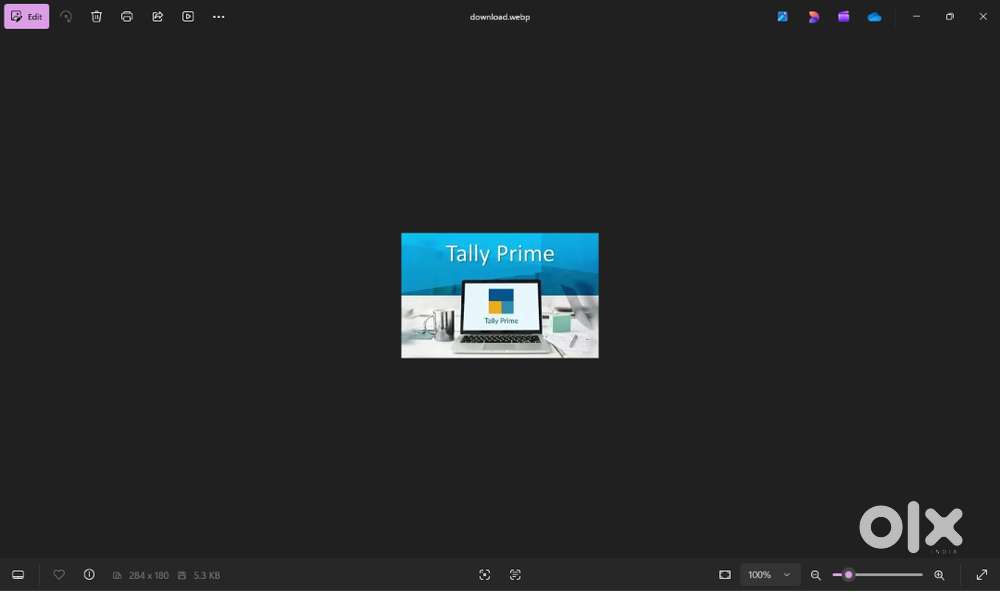The image size is (1000, 592).
Task: Open the 100% zoom level dropdown
Action: tap(770, 575)
